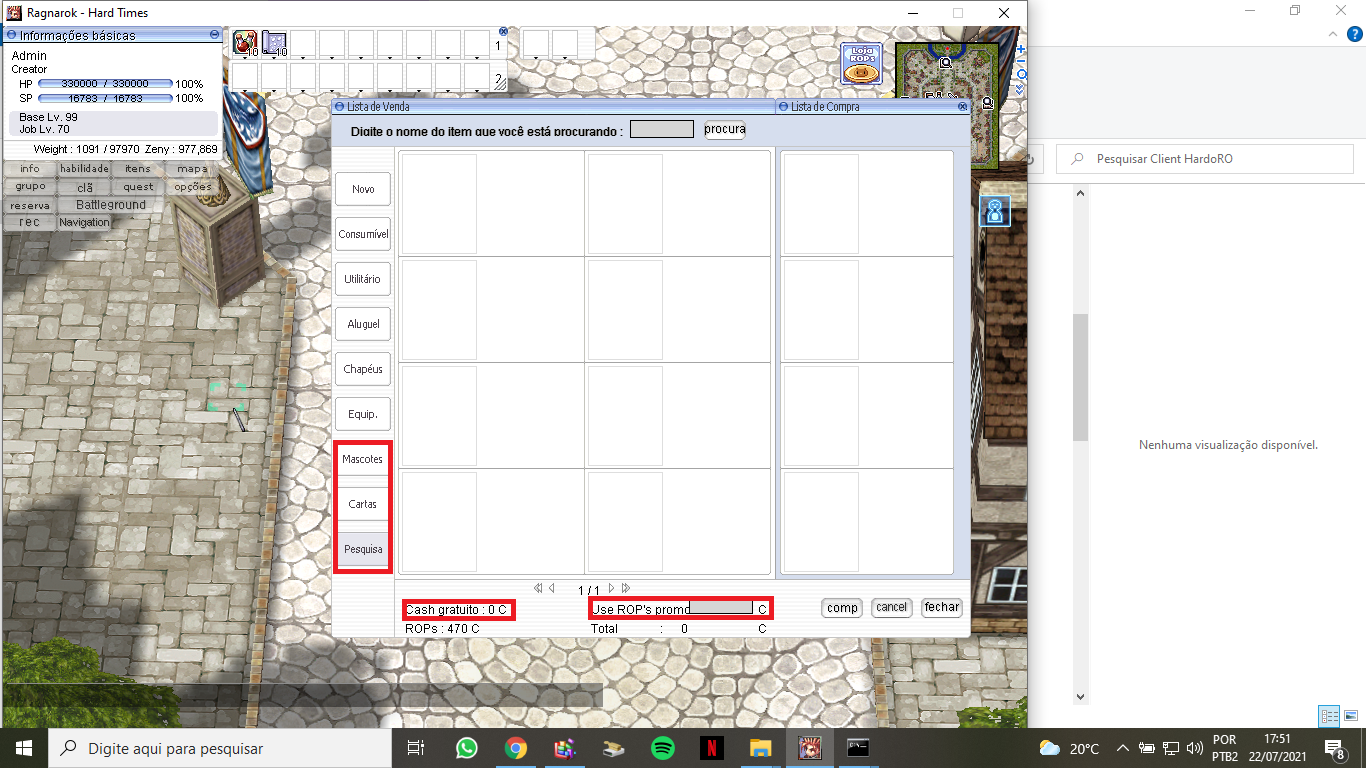This screenshot has height=768, width=1366.
Task: Open the Cartas shop category
Action: coord(363,504)
